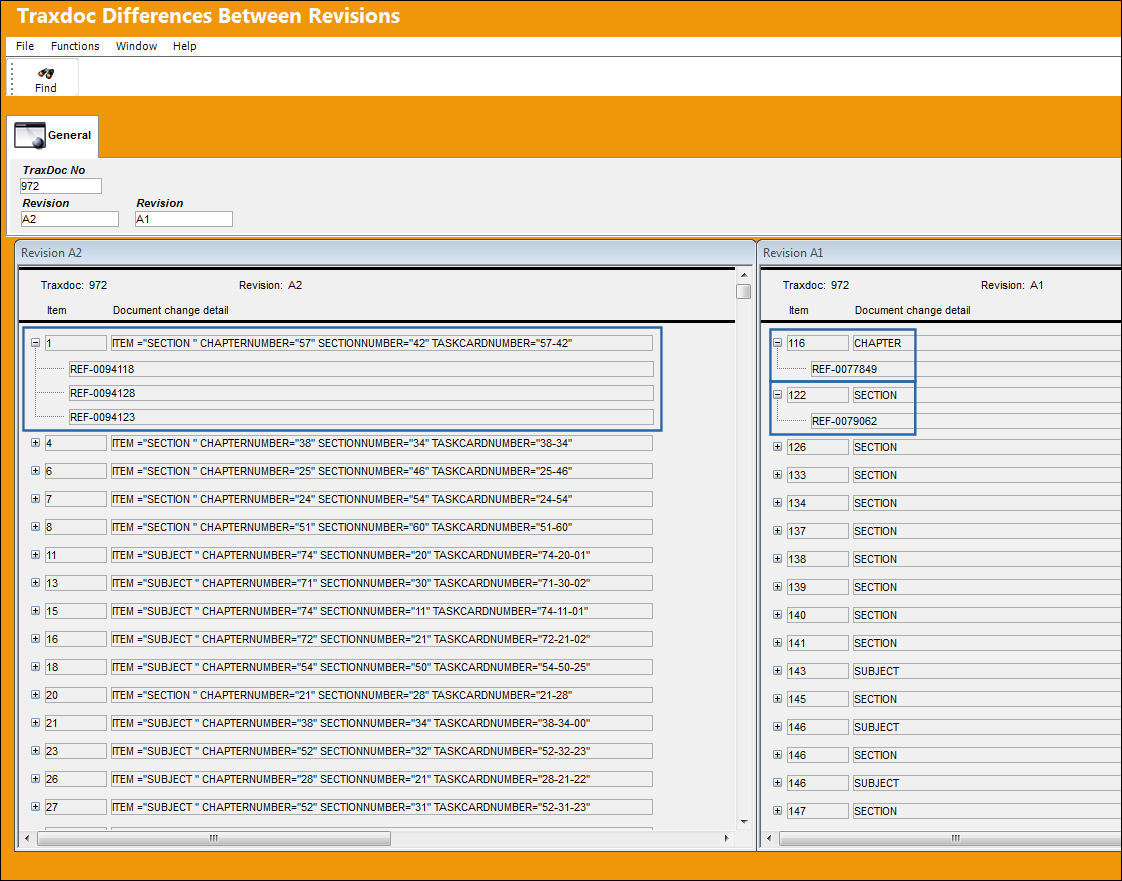Expand item 20 in Revision A2 panel
This screenshot has height=881, width=1122.
(x=35, y=694)
